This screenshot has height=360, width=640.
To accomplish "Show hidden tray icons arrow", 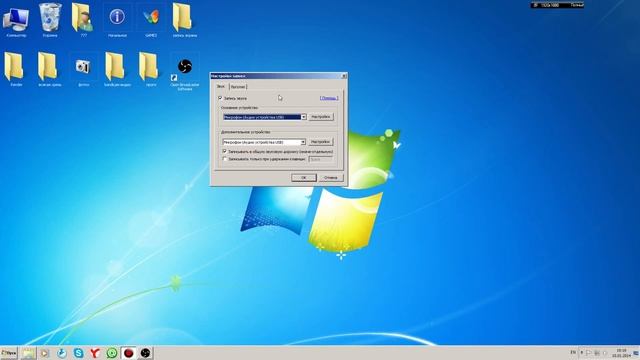I will click(x=582, y=352).
